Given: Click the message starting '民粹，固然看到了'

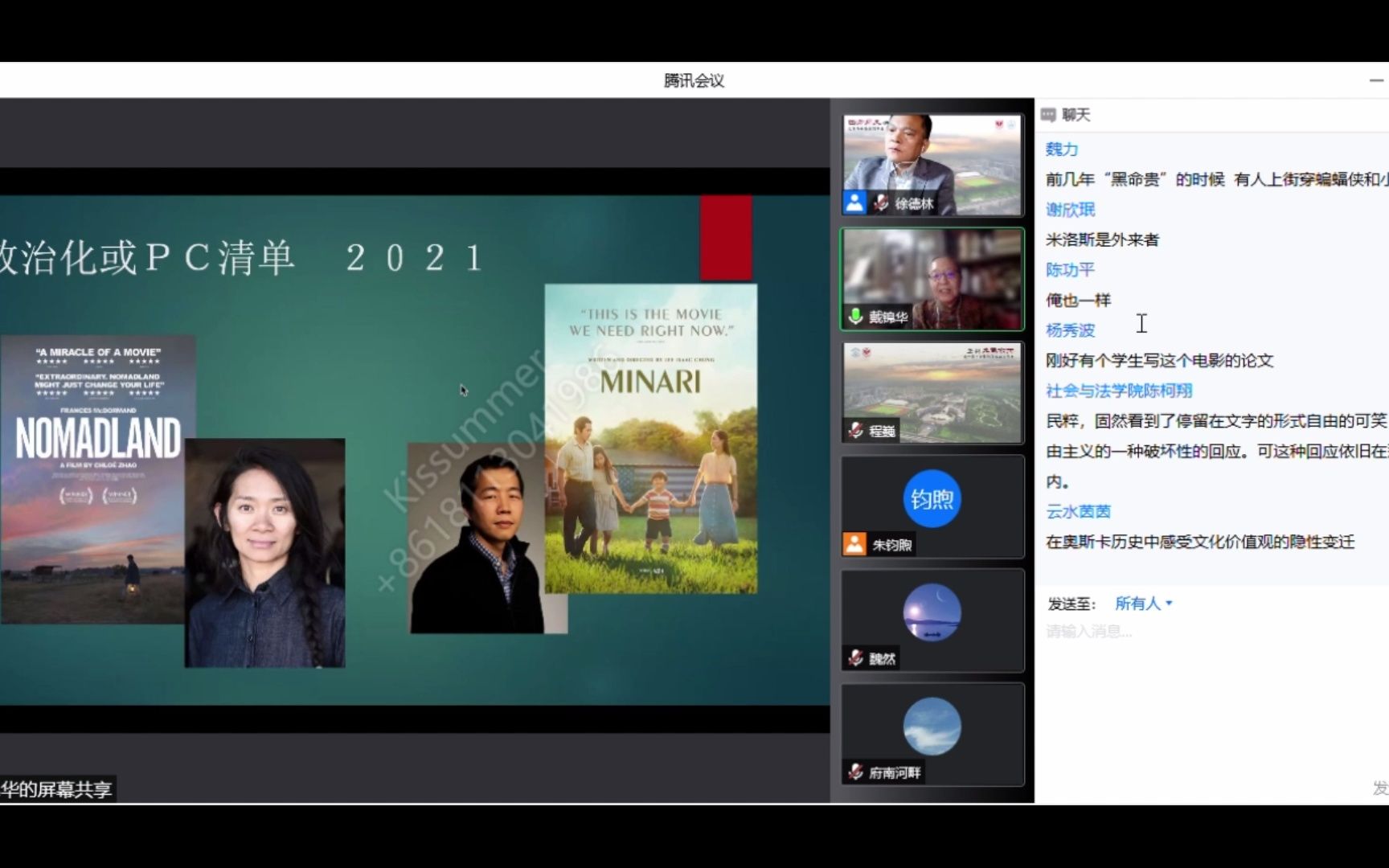Looking at the screenshot, I should coord(1217,451).
